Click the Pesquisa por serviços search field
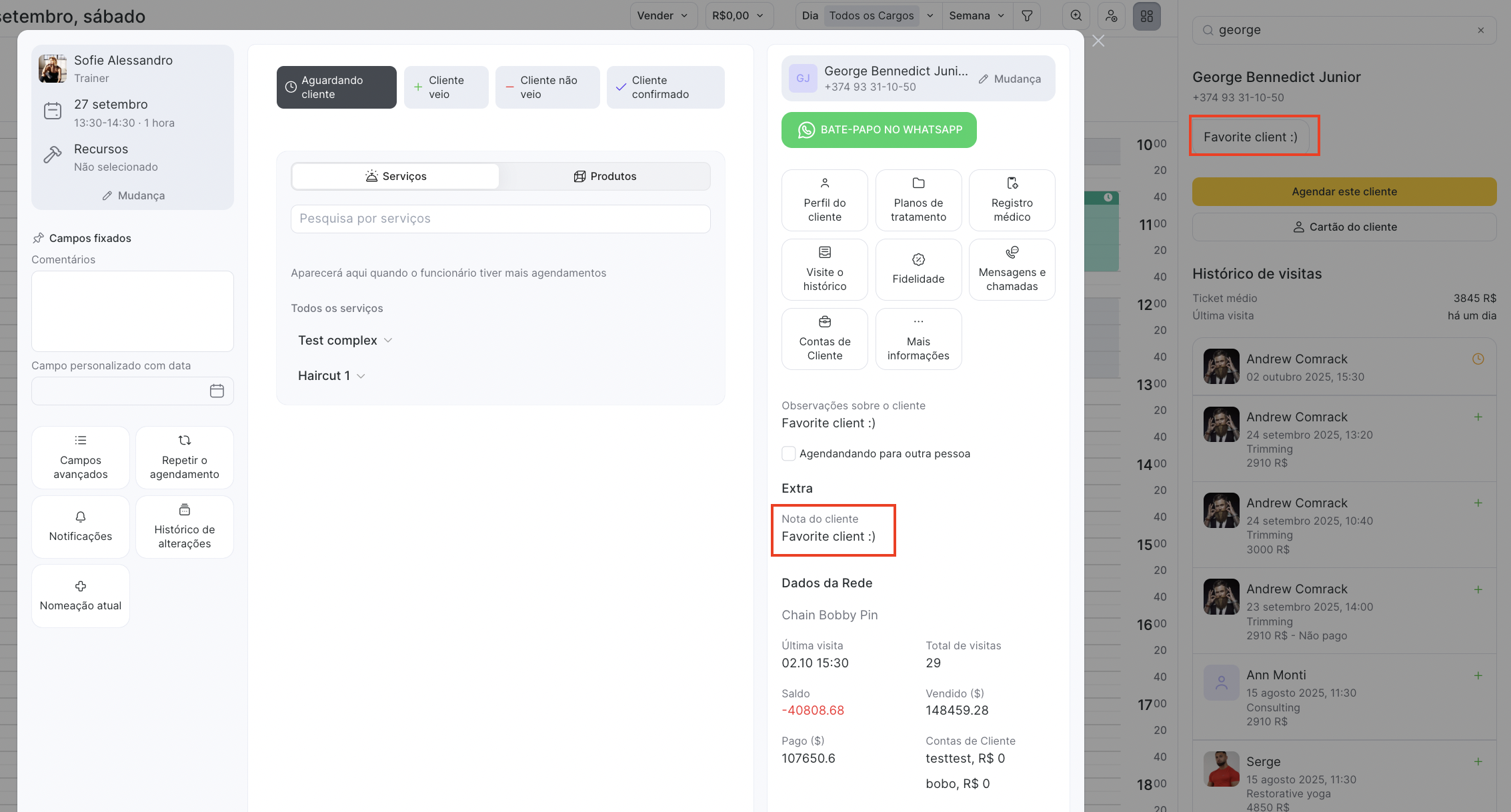The height and width of the screenshot is (812, 1511). (500, 219)
